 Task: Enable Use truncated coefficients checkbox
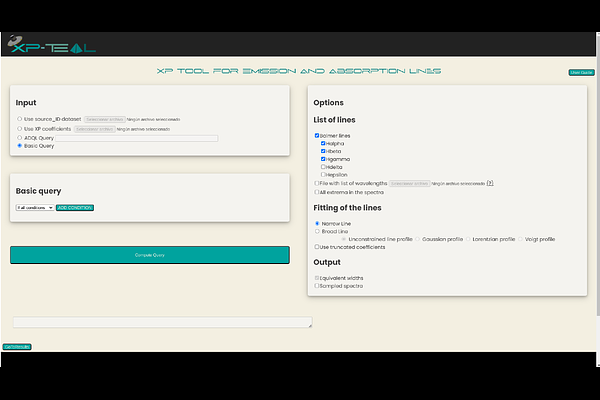pos(317,247)
